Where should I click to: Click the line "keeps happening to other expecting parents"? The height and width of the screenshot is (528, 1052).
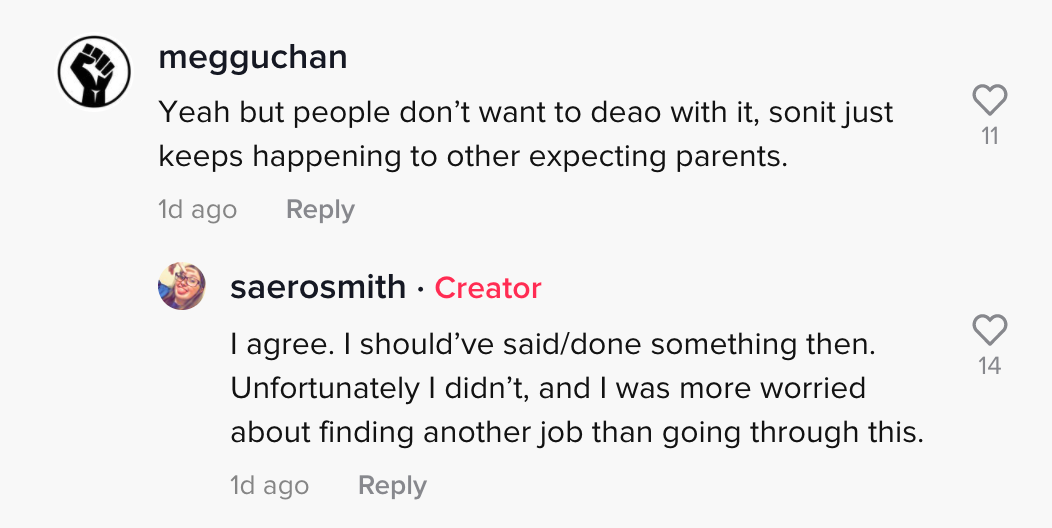click(473, 156)
